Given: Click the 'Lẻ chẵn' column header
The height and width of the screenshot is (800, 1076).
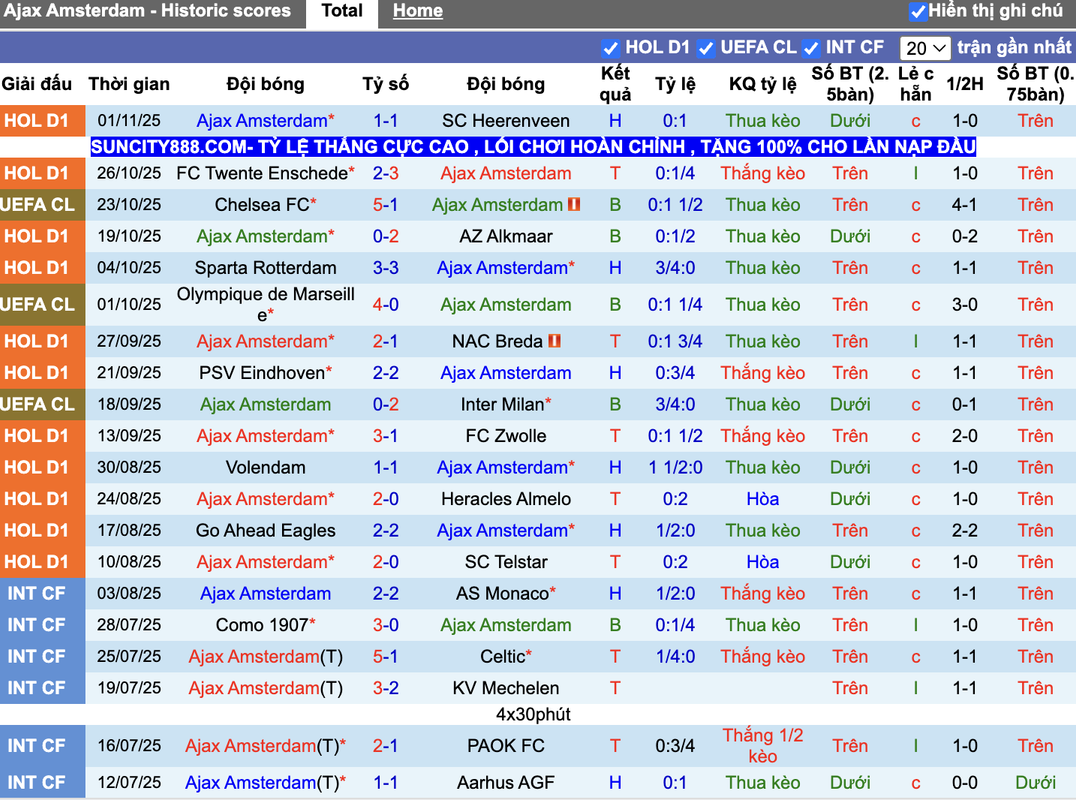Looking at the screenshot, I should coord(916,84).
